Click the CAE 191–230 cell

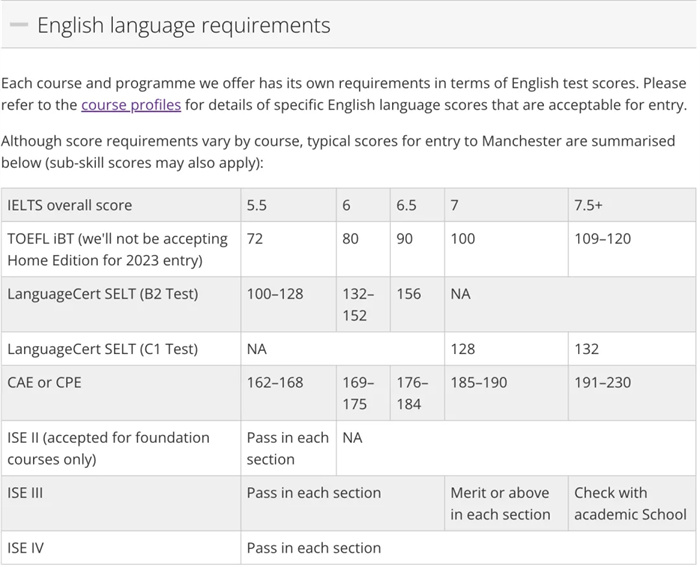[x=632, y=393]
